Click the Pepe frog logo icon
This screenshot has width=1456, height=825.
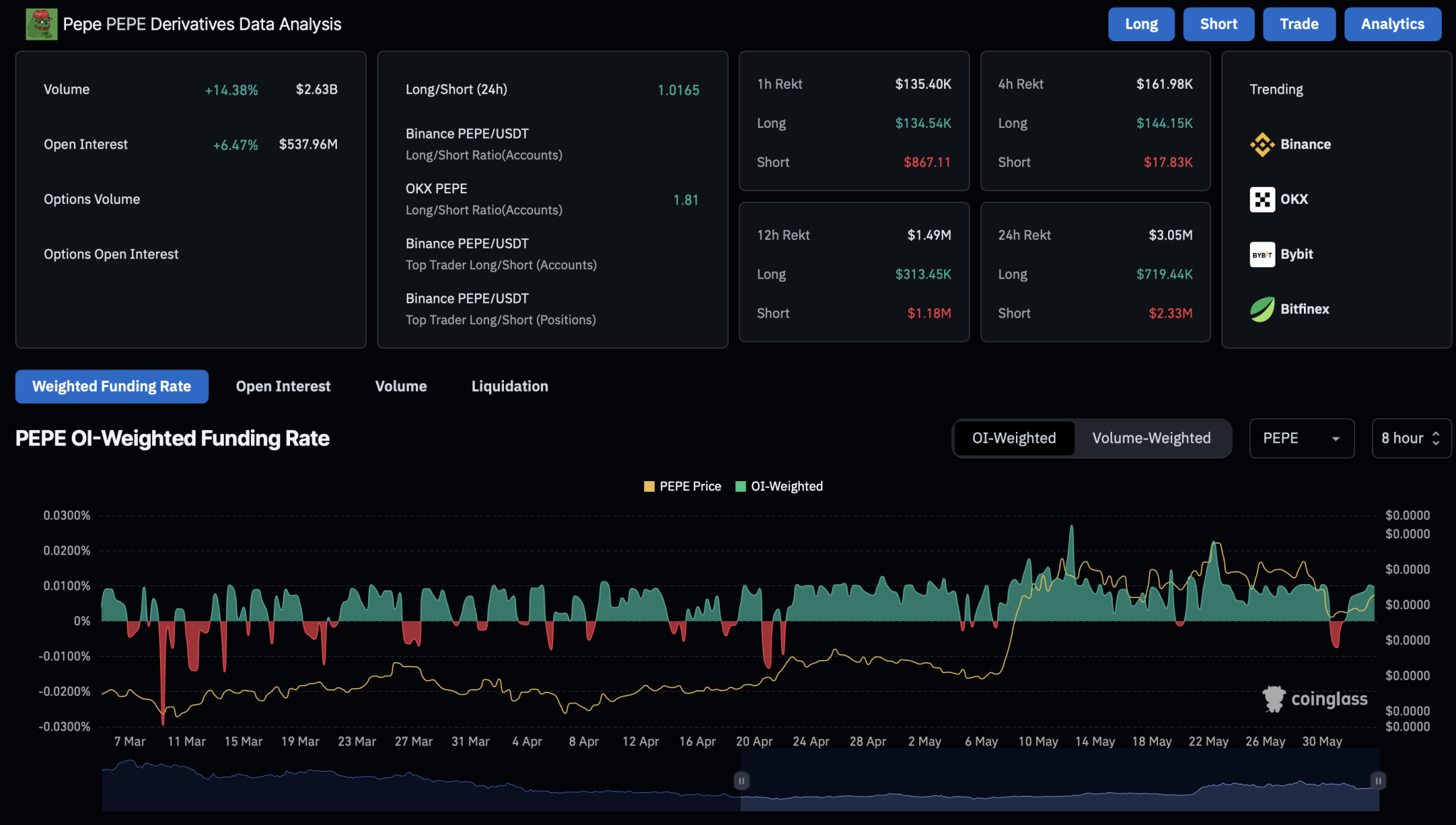click(41, 24)
